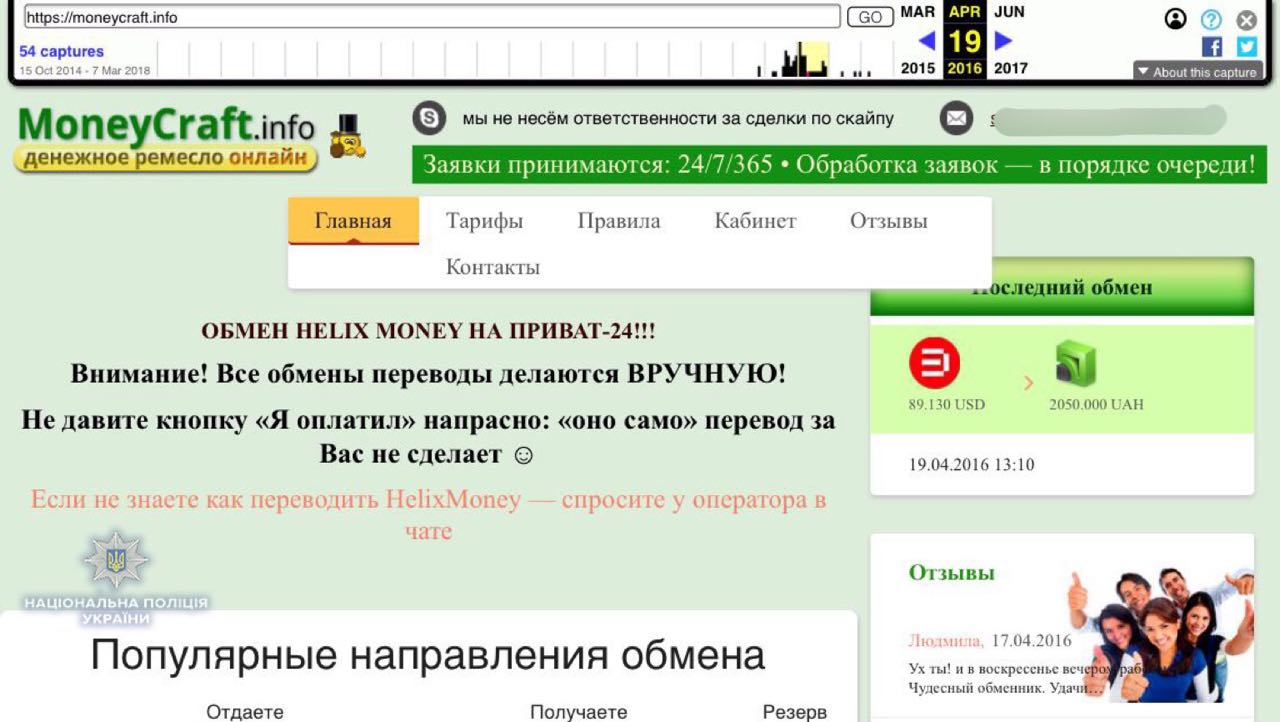Click the Wayback profile account icon
This screenshot has height=722, width=1280.
tap(1175, 18)
